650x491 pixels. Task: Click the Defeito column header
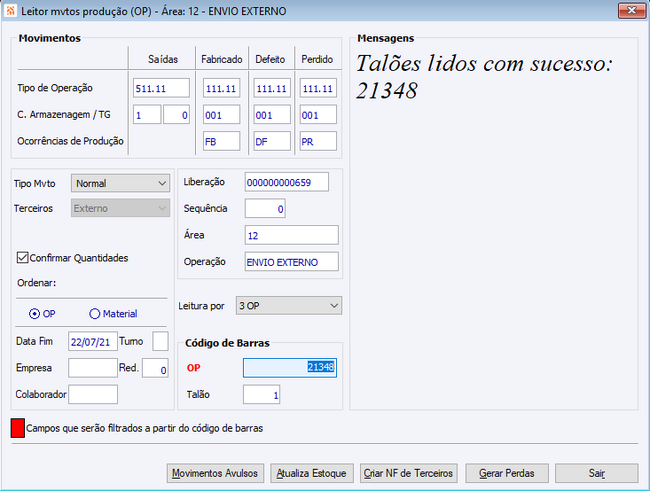pos(270,59)
